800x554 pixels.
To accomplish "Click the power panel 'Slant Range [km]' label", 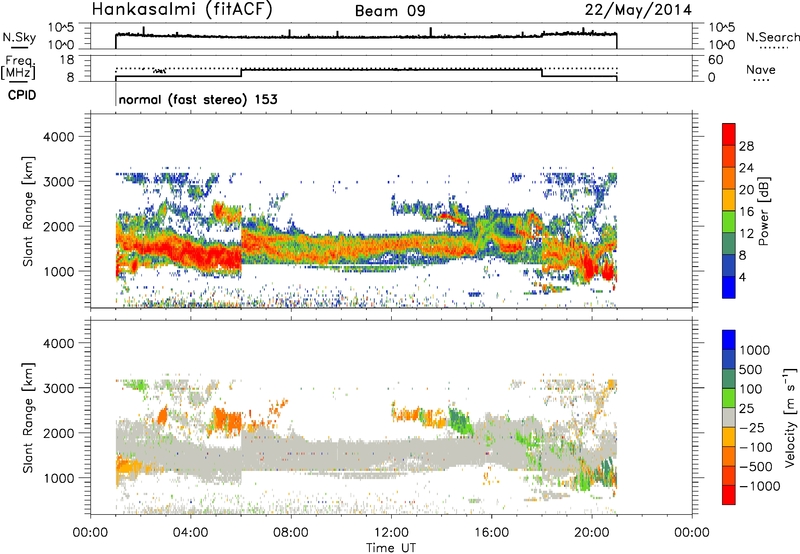I will pyautogui.click(x=28, y=211).
